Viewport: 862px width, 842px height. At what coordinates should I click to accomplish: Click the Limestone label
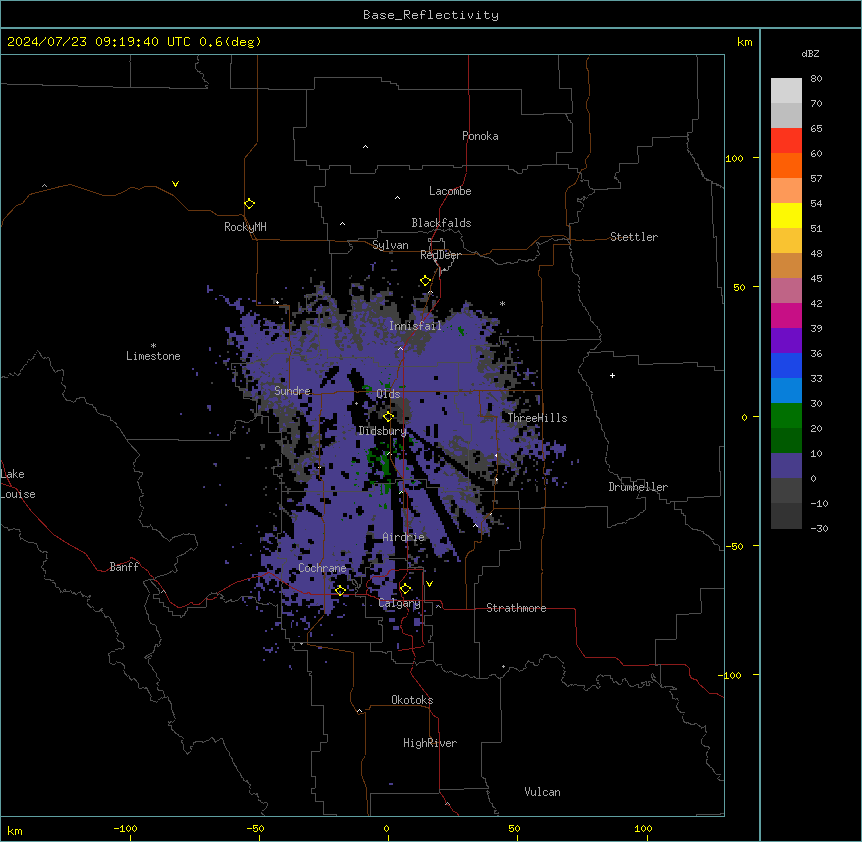coord(153,356)
